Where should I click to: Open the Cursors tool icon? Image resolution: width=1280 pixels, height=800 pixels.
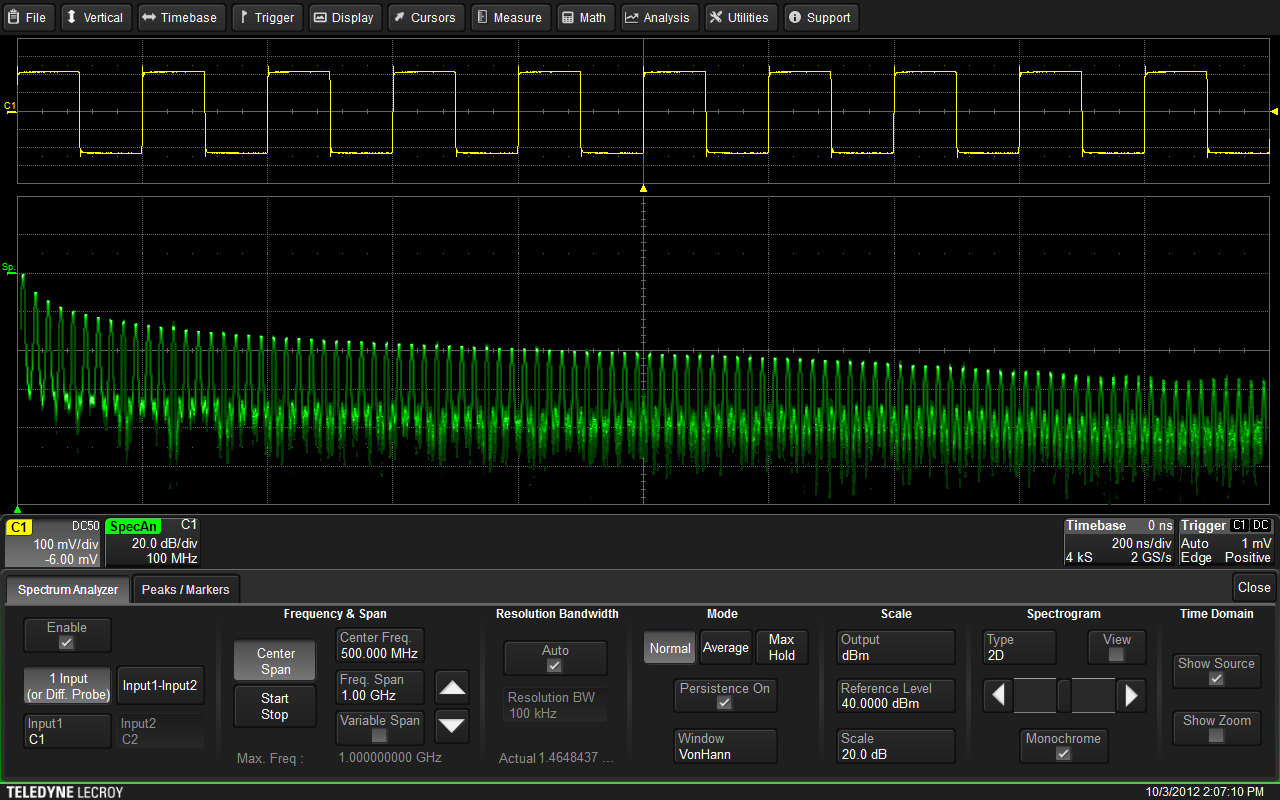click(x=401, y=17)
